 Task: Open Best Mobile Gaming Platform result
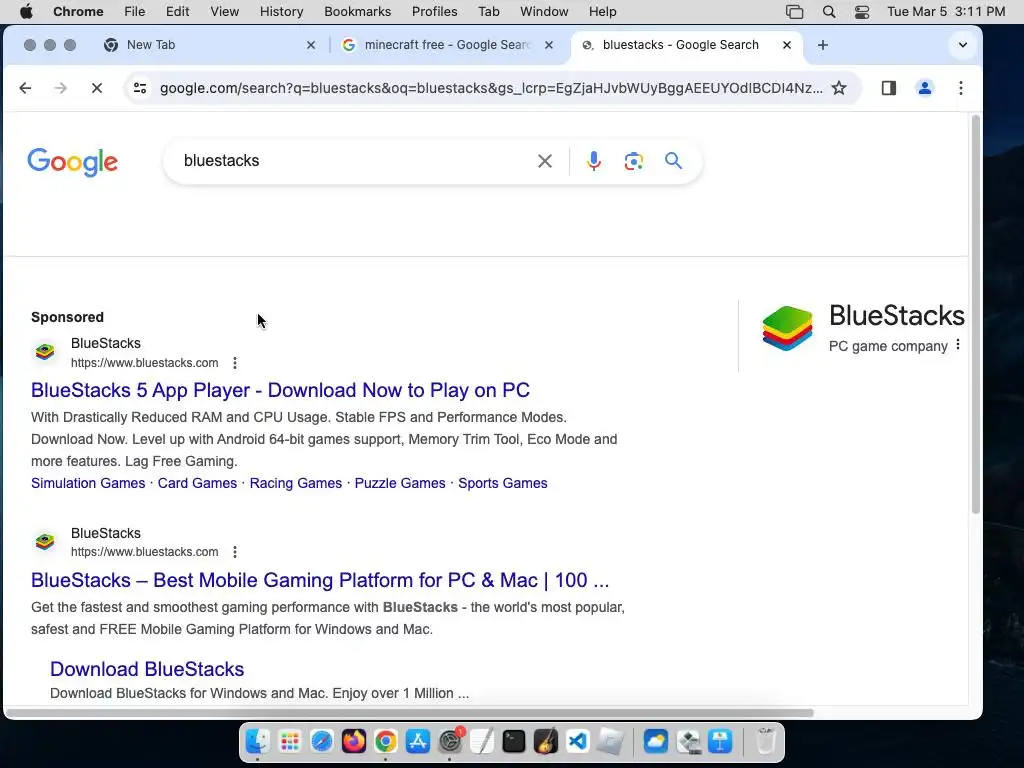320,580
